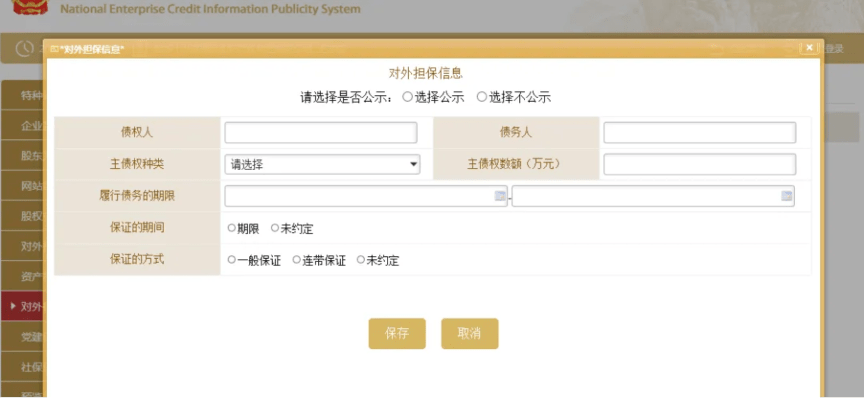Image resolution: width=864 pixels, height=398 pixels.
Task: Save the form with 保存 button
Action: (x=397, y=334)
